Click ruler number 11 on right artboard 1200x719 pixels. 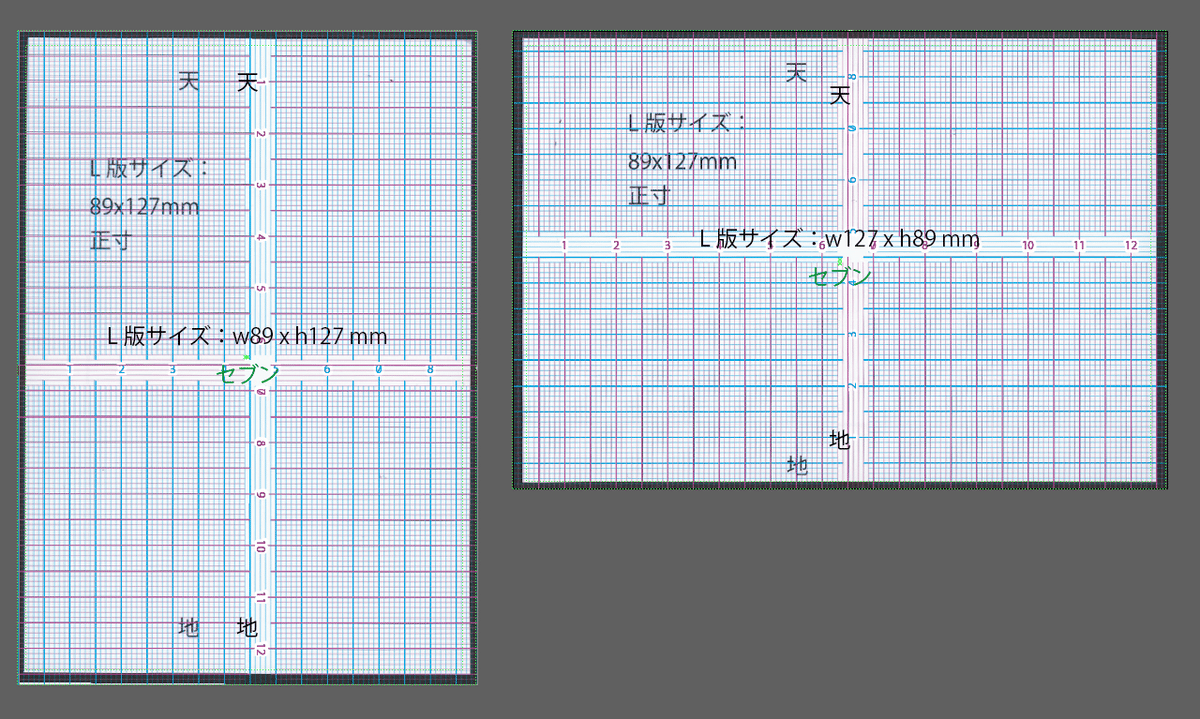click(1079, 245)
